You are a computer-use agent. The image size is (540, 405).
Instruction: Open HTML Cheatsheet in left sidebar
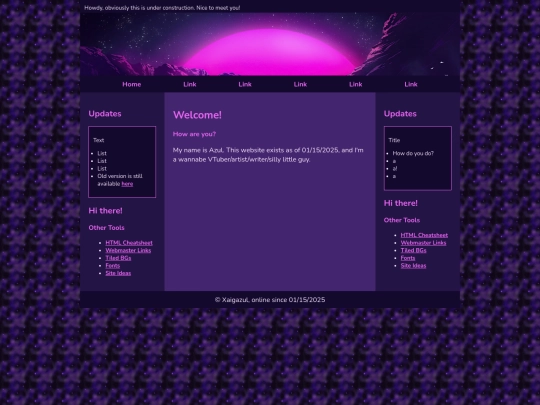[x=129, y=243]
